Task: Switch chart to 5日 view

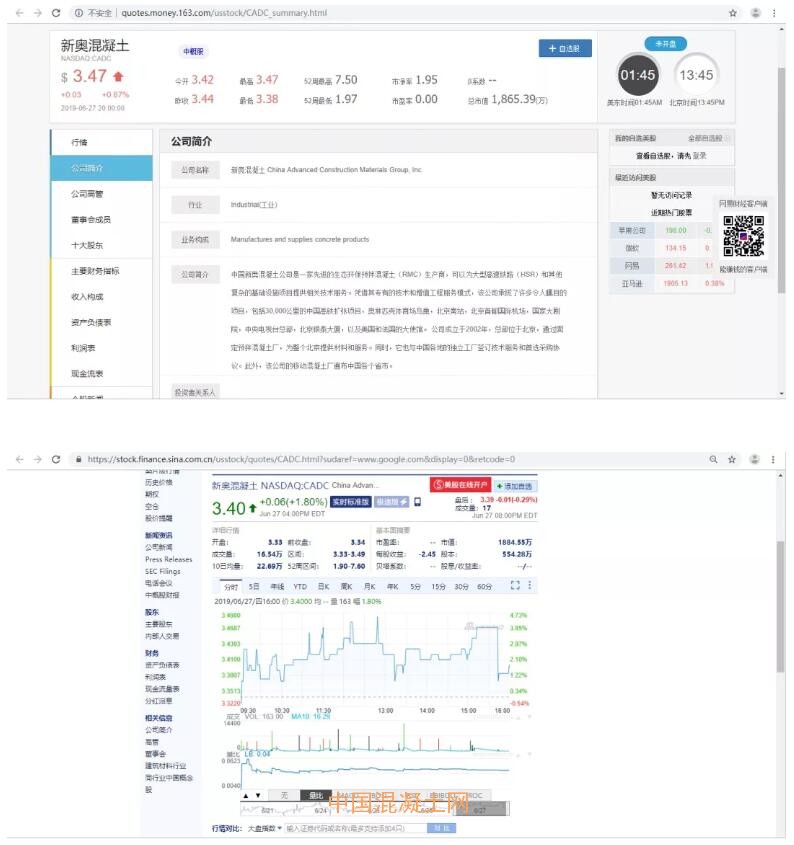Action: point(254,586)
